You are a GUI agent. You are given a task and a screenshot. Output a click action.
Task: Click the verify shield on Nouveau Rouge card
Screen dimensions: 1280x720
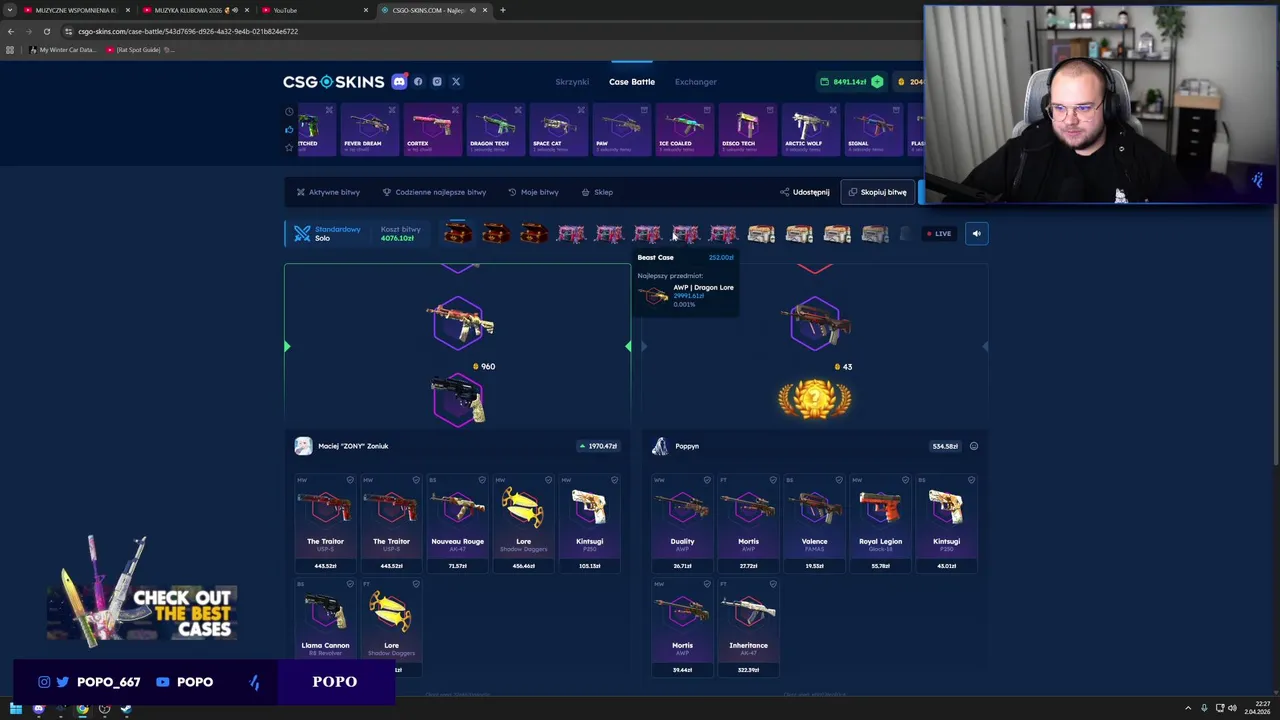[x=482, y=480]
